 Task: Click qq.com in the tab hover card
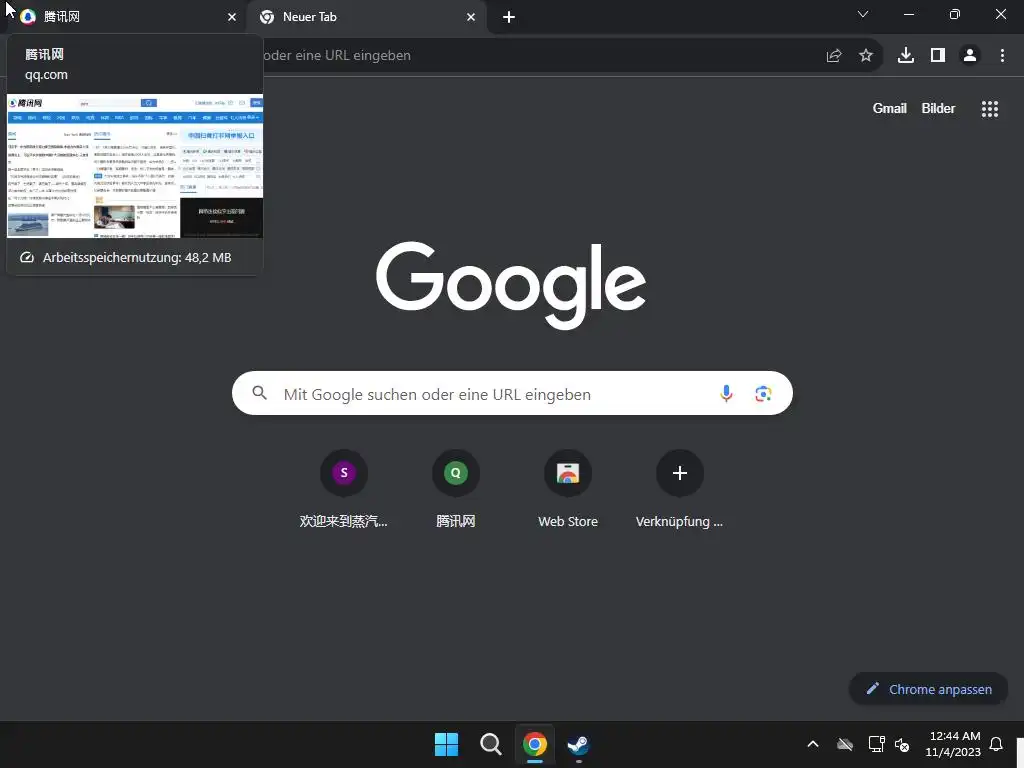click(x=46, y=74)
